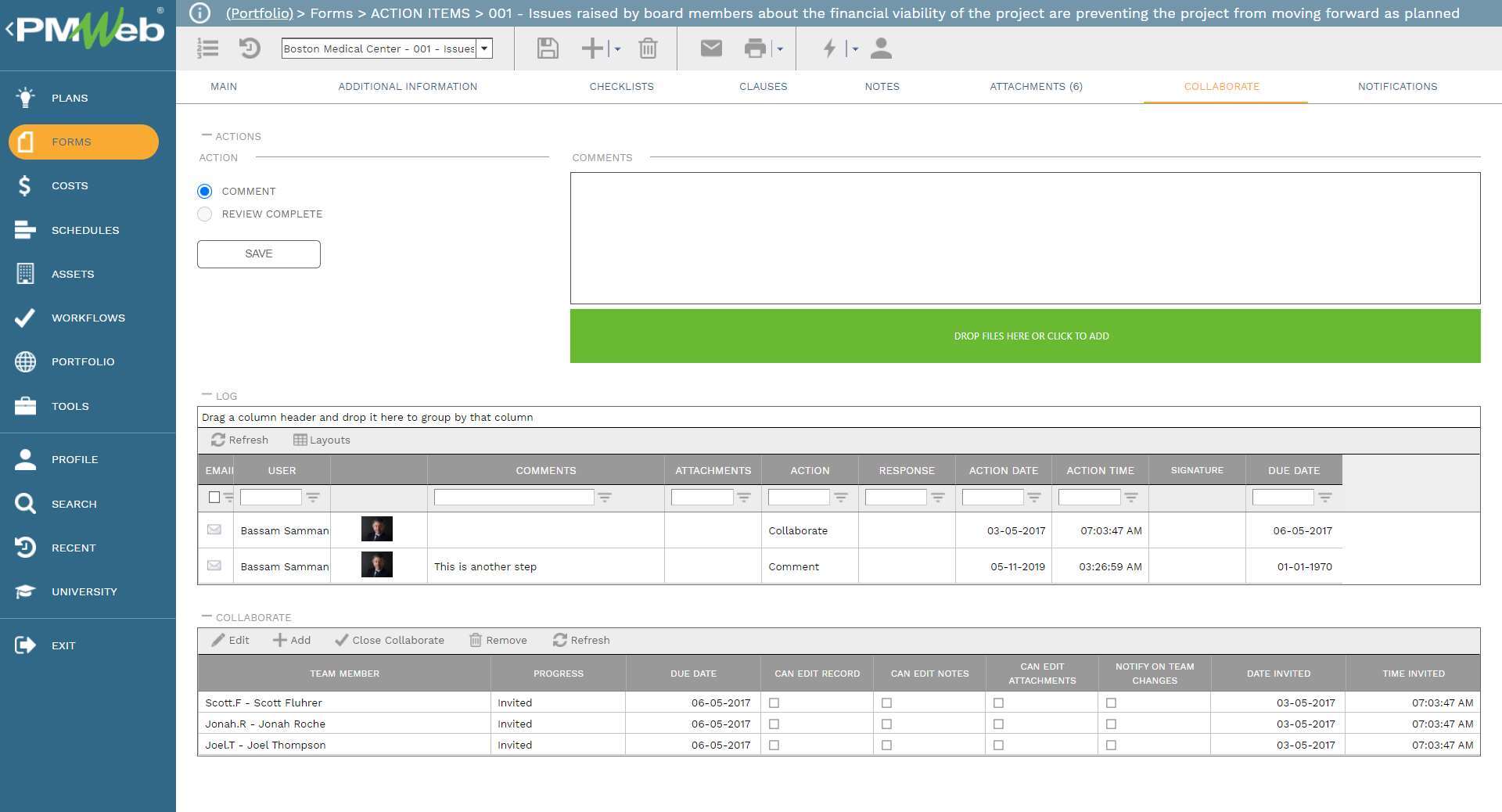The height and width of the screenshot is (812, 1502).
Task: Check Can Edit Record for Scott Fluhrer
Action: coord(774,702)
